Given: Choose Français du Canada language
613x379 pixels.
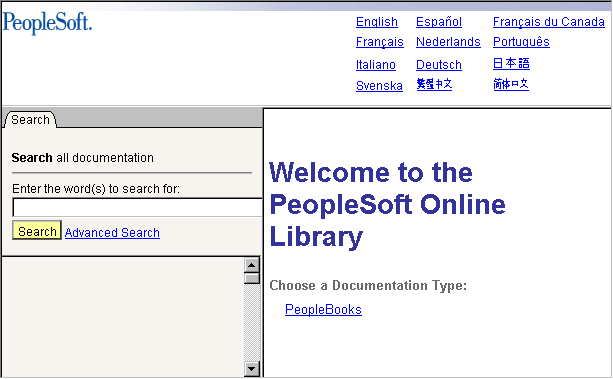Looking at the screenshot, I should pyautogui.click(x=548, y=22).
